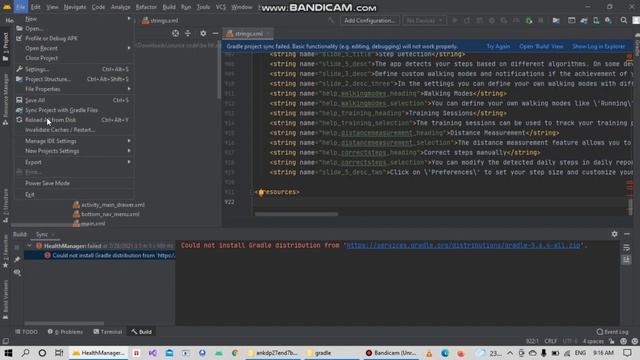Click the Run app play icon
The width and height of the screenshot is (640, 360).
coord(455,20)
